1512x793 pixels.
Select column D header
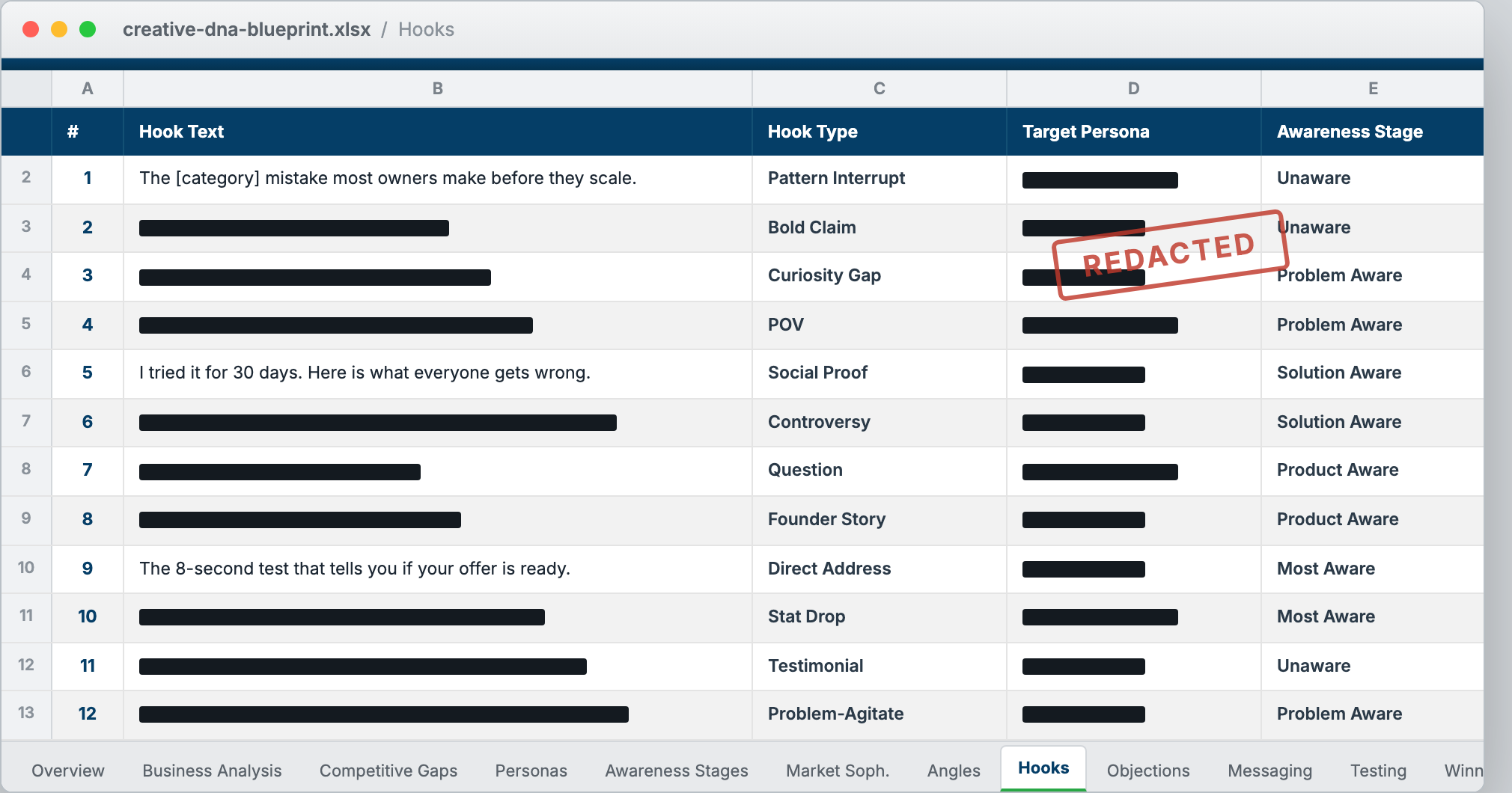pos(1134,88)
